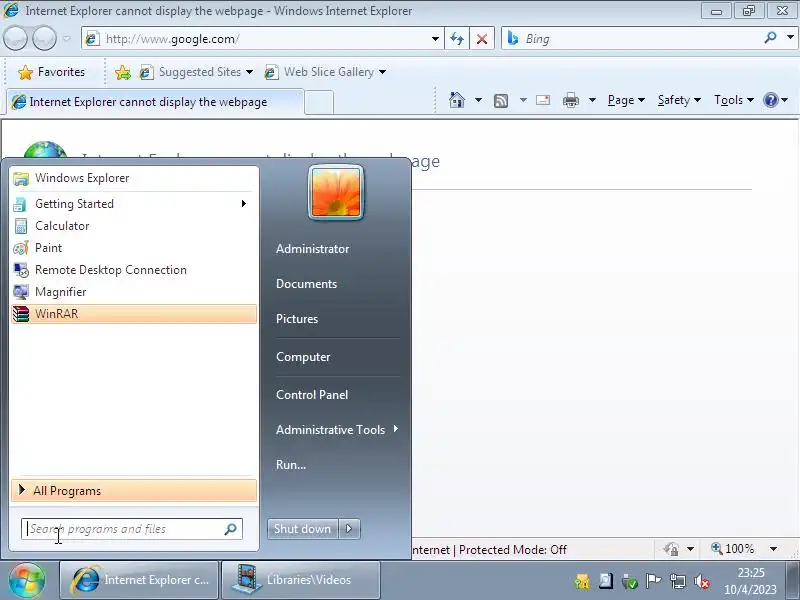Open address bar history dropdown
The height and width of the screenshot is (600, 800).
click(435, 39)
